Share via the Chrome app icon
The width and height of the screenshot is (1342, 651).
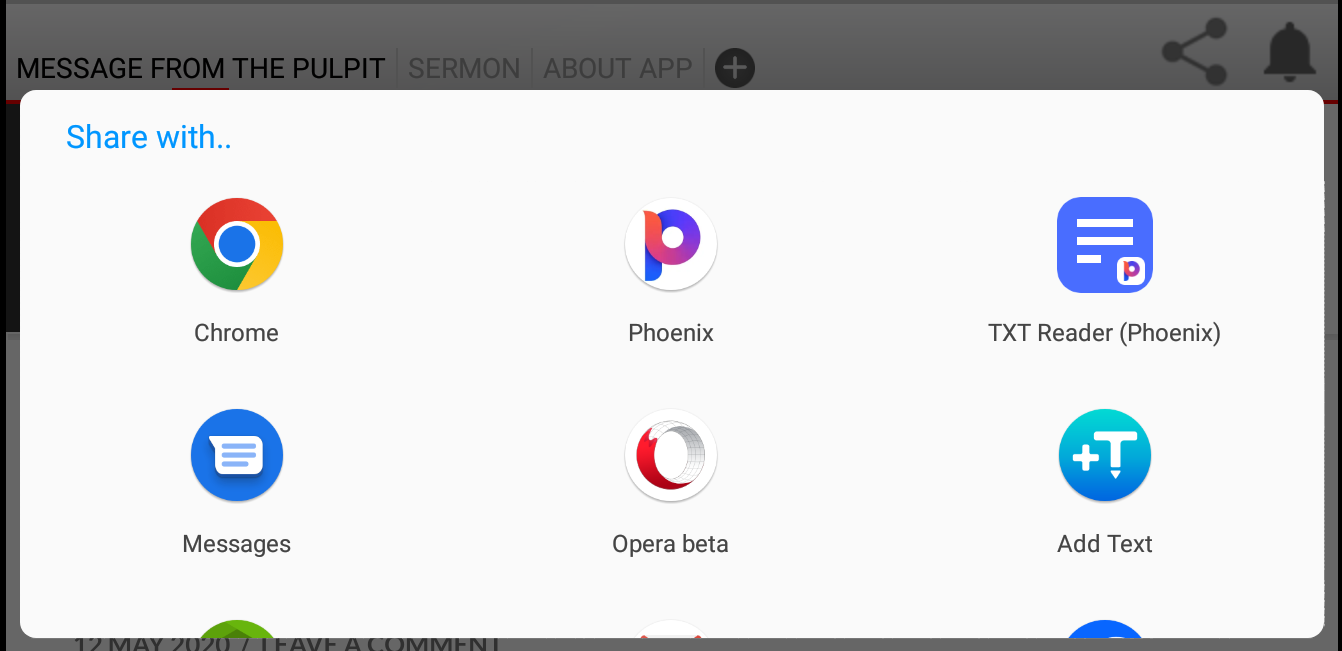click(x=237, y=245)
